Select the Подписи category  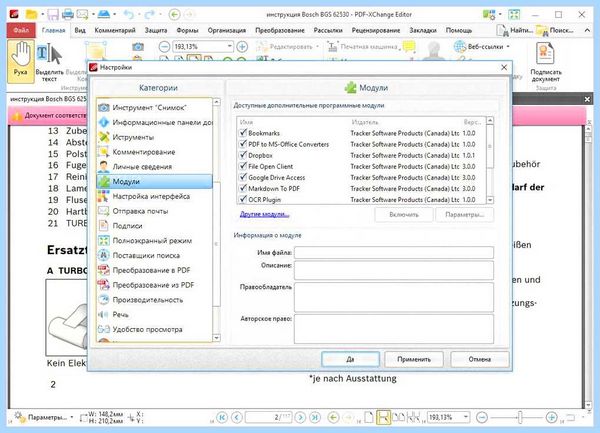(154, 226)
